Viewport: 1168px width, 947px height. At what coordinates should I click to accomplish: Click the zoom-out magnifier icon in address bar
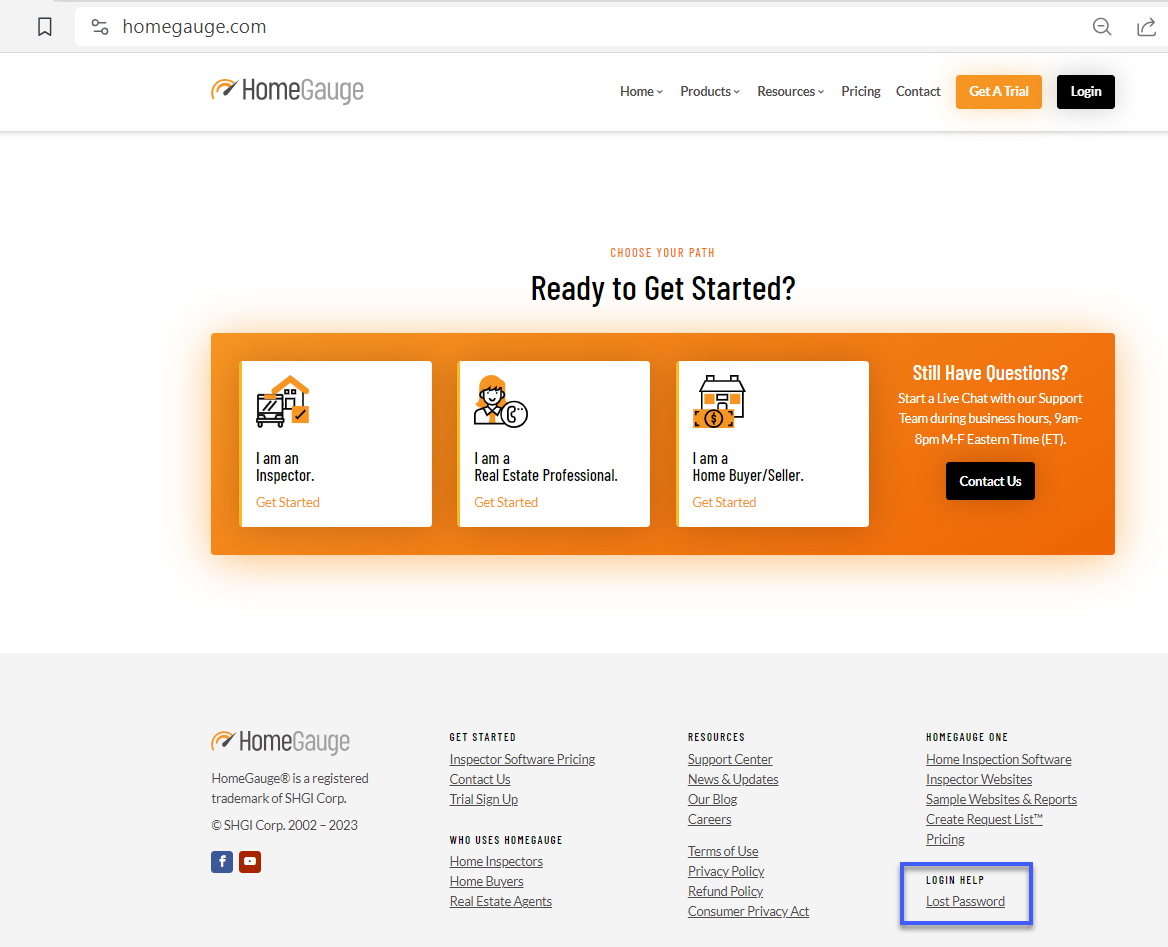(1102, 27)
